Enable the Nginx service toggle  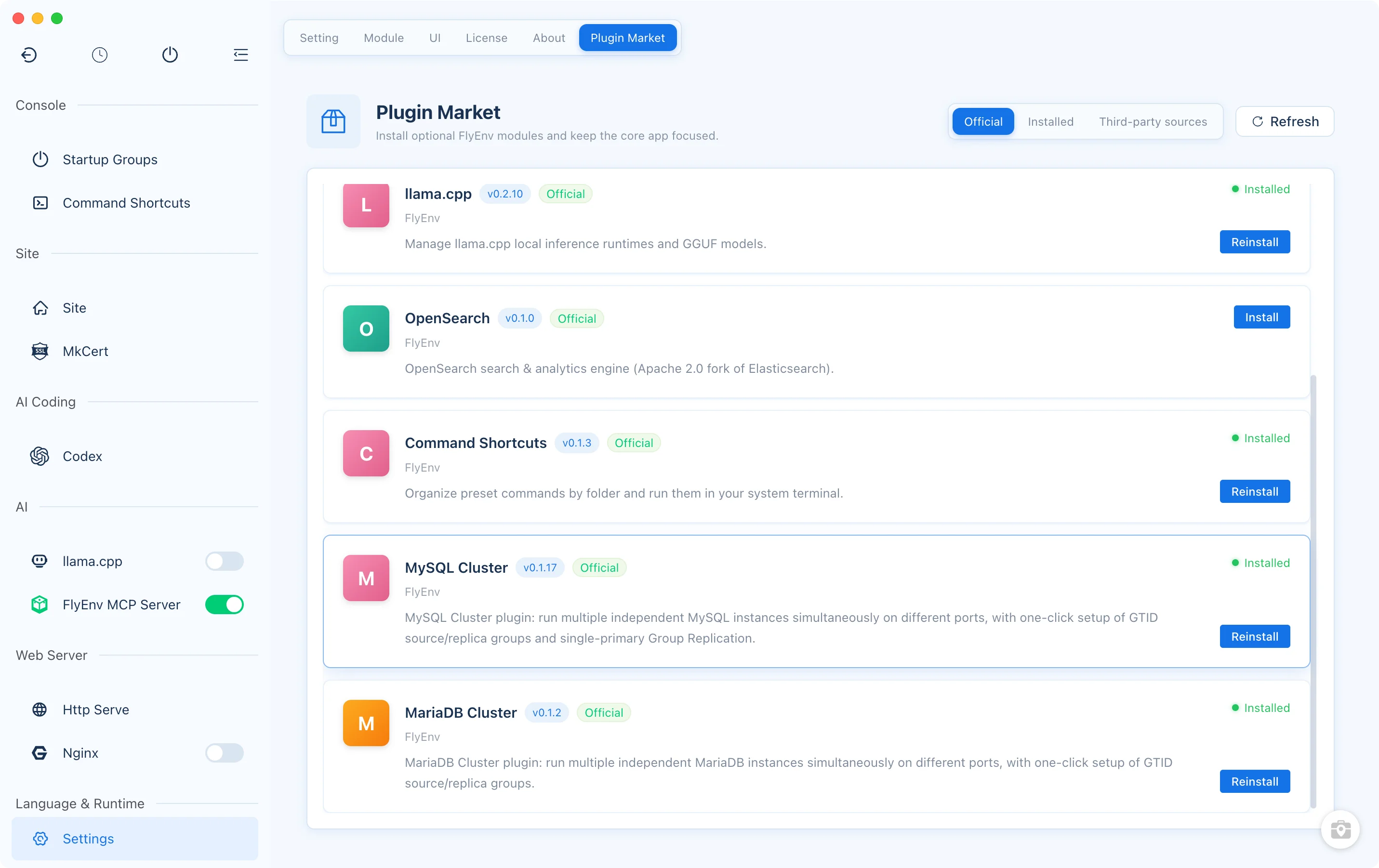click(x=225, y=753)
